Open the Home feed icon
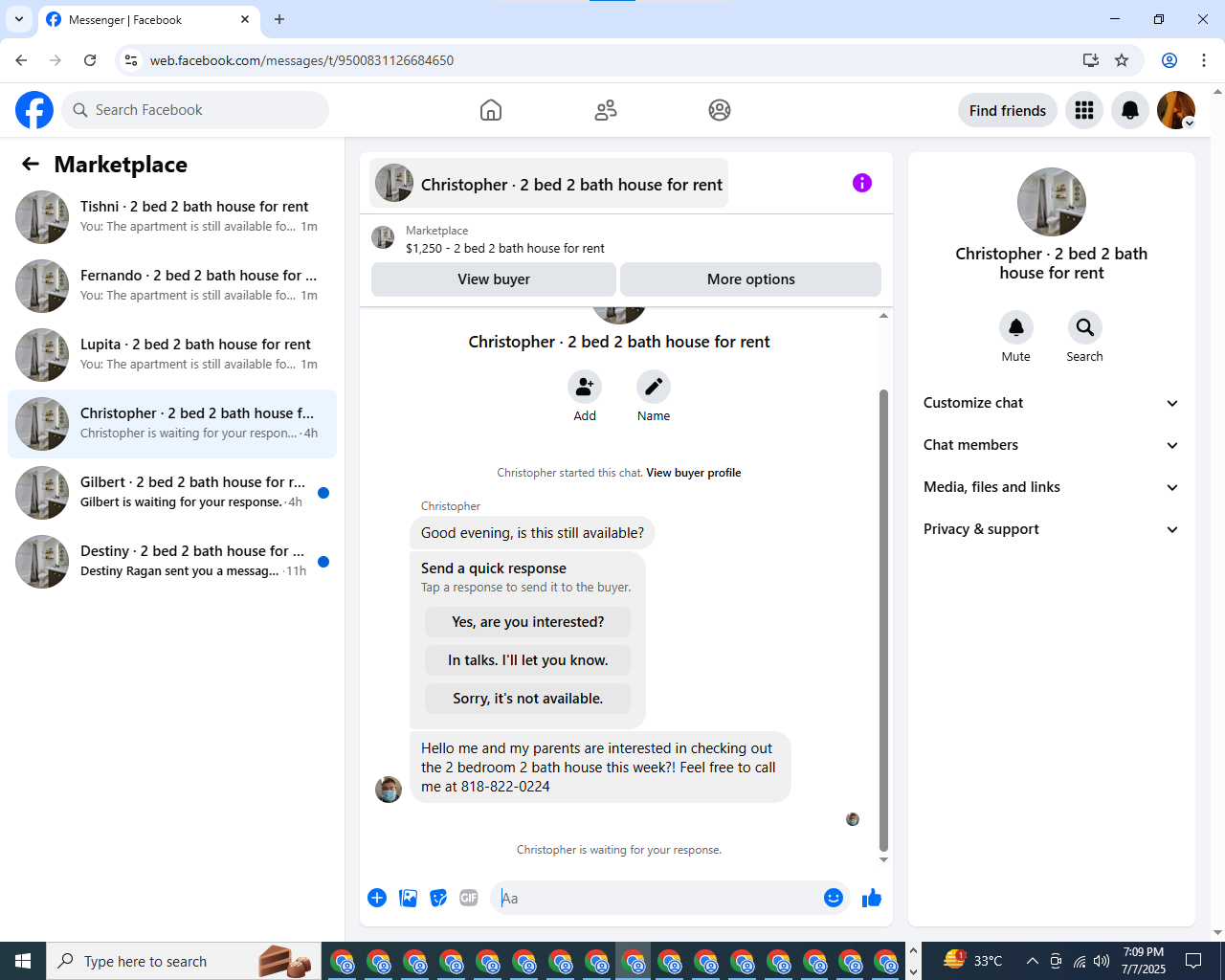Image resolution: width=1225 pixels, height=980 pixels. [491, 110]
